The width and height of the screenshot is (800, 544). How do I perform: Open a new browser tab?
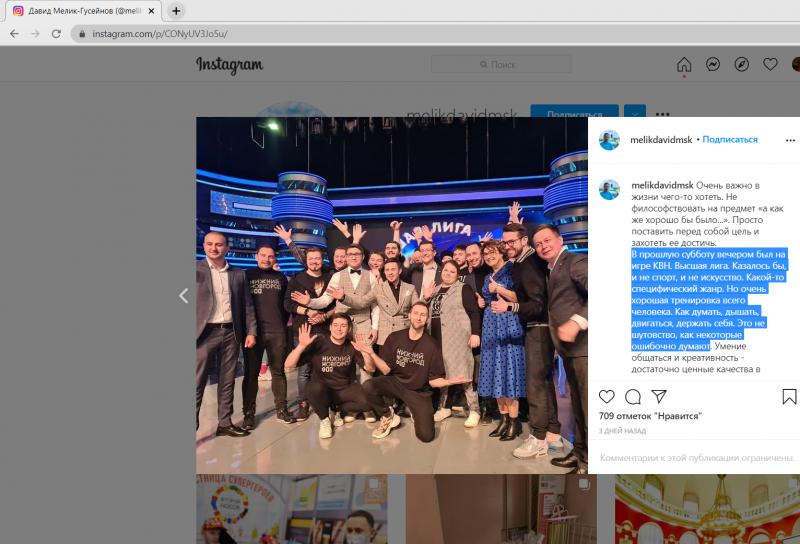[176, 11]
